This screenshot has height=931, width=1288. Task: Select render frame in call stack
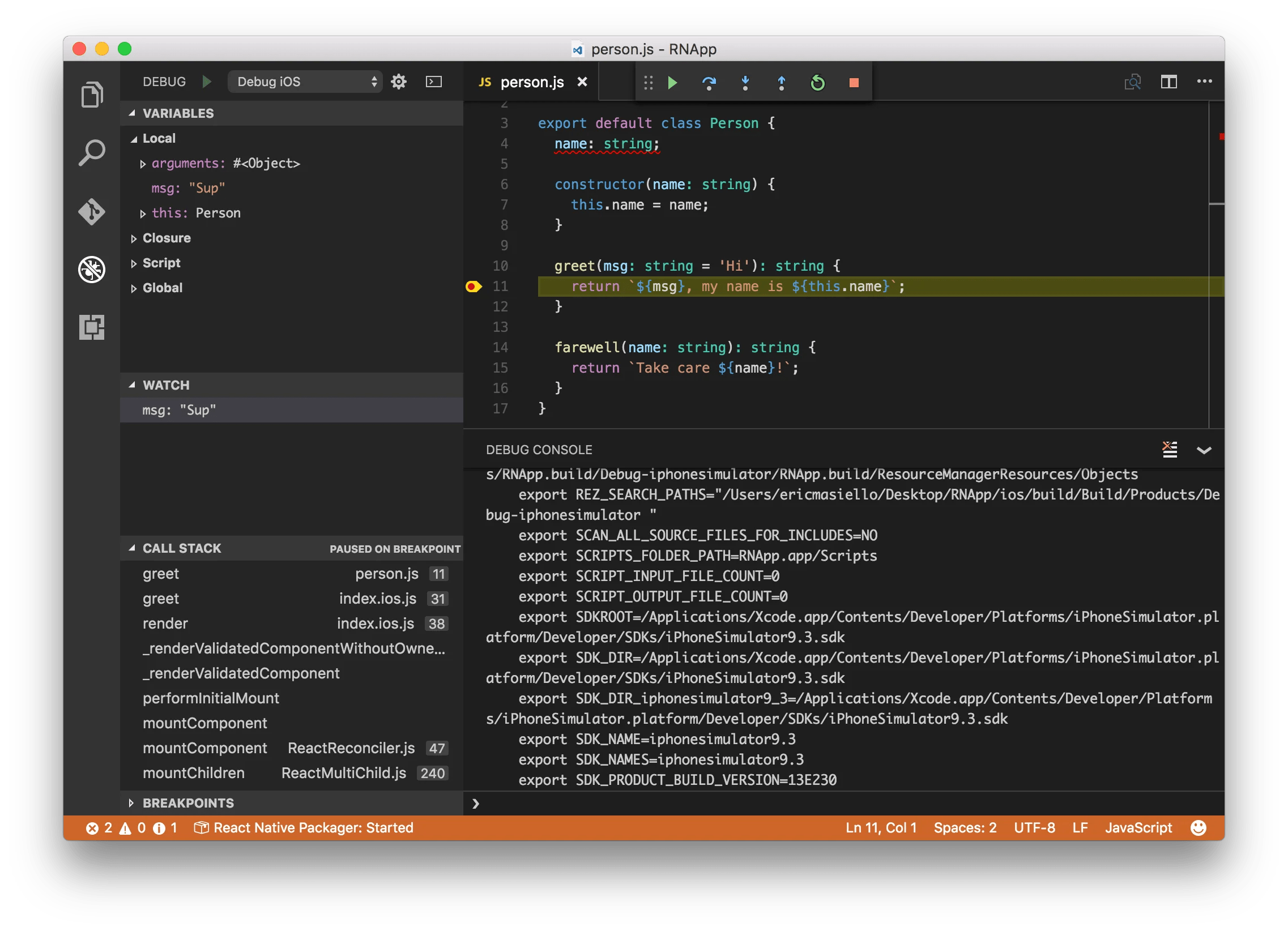pos(165,623)
